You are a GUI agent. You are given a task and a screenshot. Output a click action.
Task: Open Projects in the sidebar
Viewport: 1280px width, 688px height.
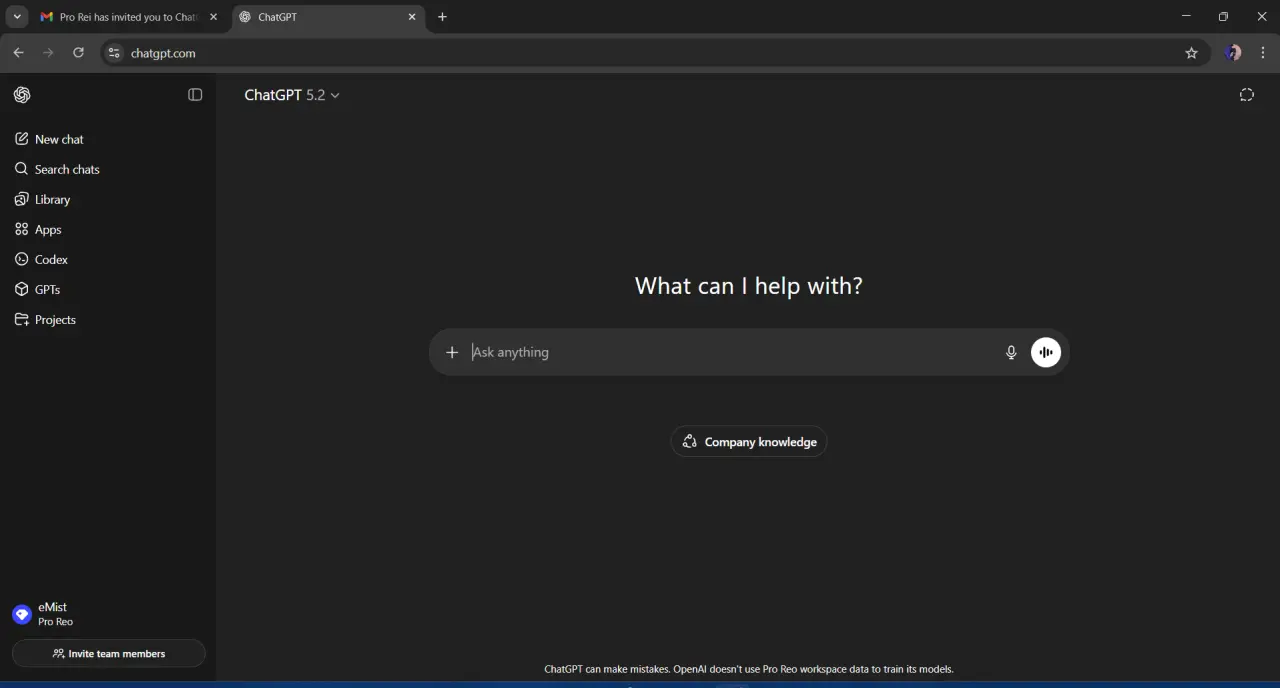[x=108, y=319]
